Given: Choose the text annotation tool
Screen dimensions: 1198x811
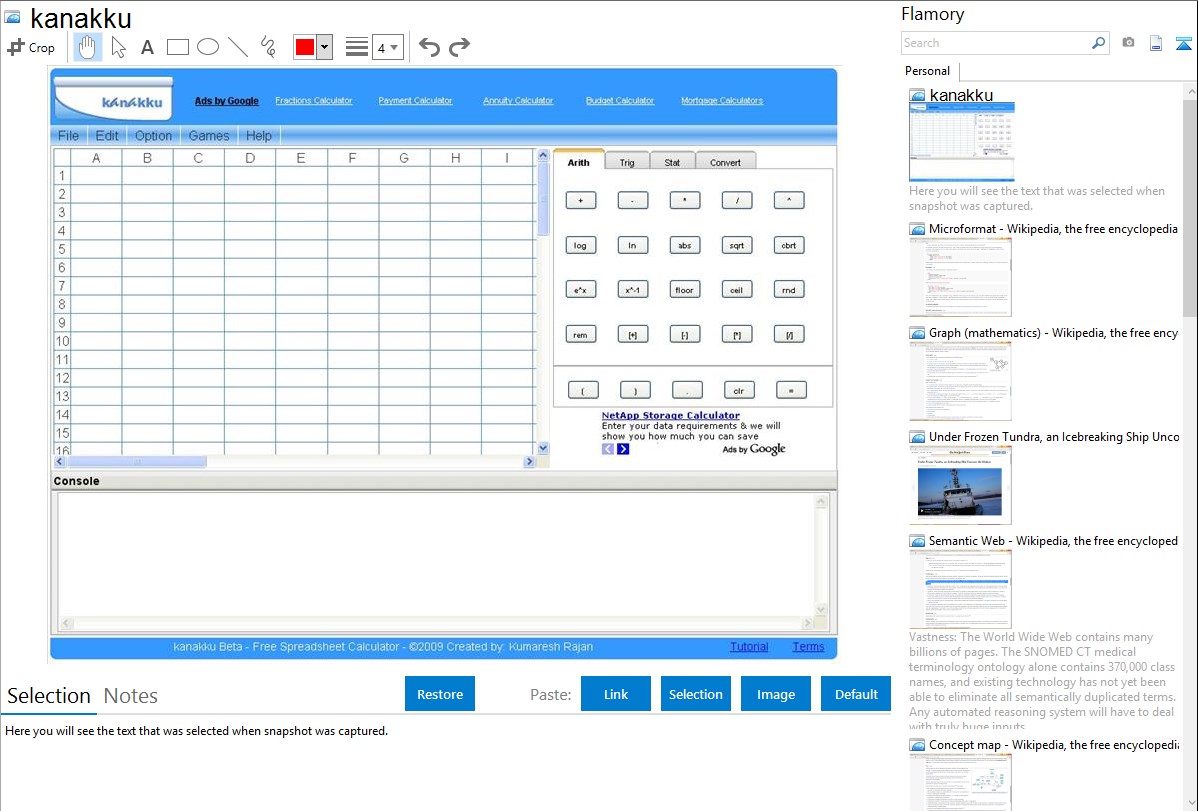Looking at the screenshot, I should (x=147, y=47).
